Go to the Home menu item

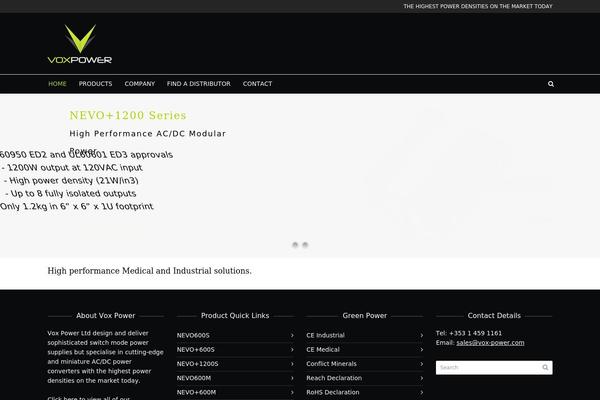click(57, 84)
